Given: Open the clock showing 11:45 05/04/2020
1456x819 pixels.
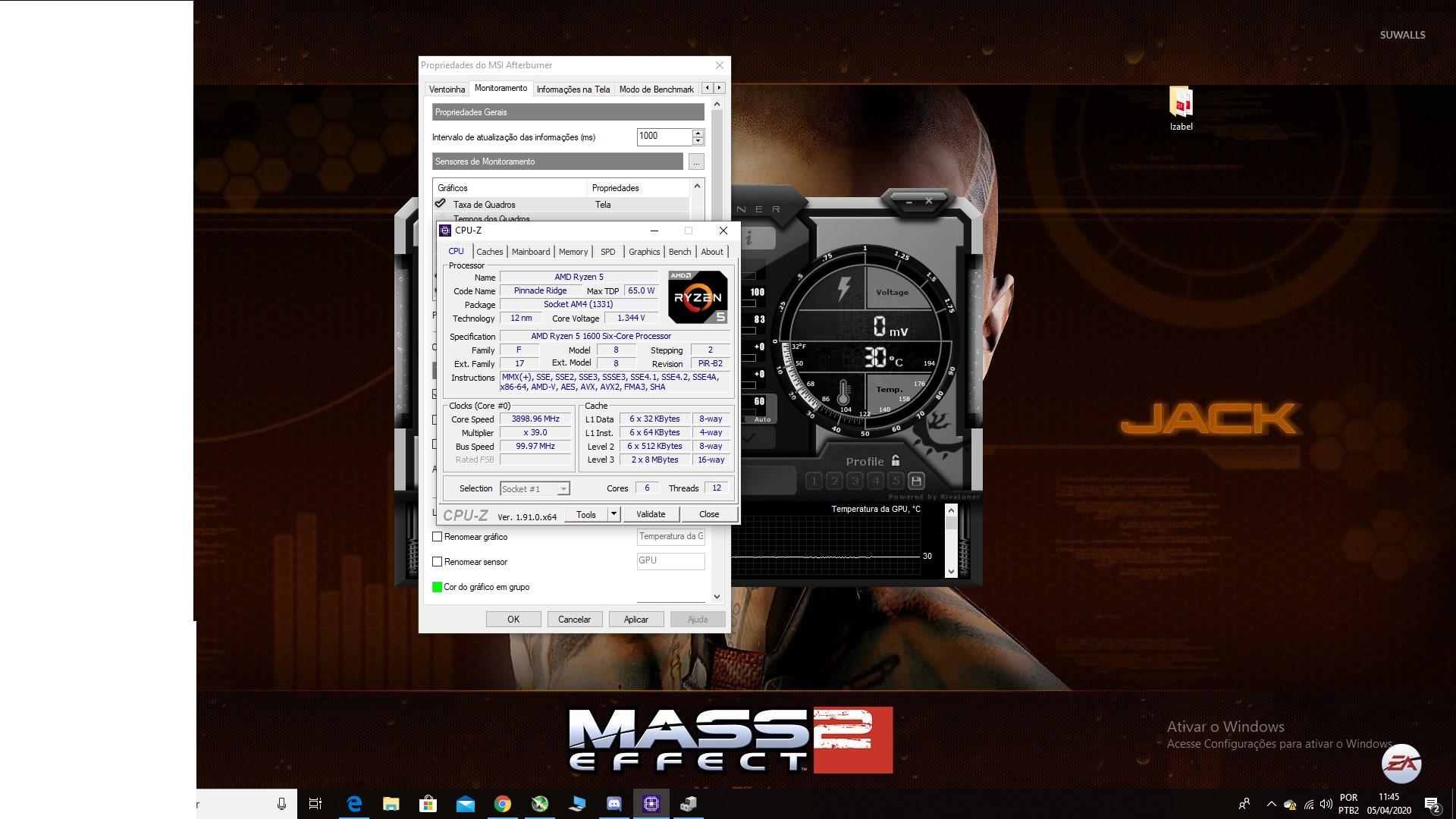Looking at the screenshot, I should pyautogui.click(x=1389, y=804).
